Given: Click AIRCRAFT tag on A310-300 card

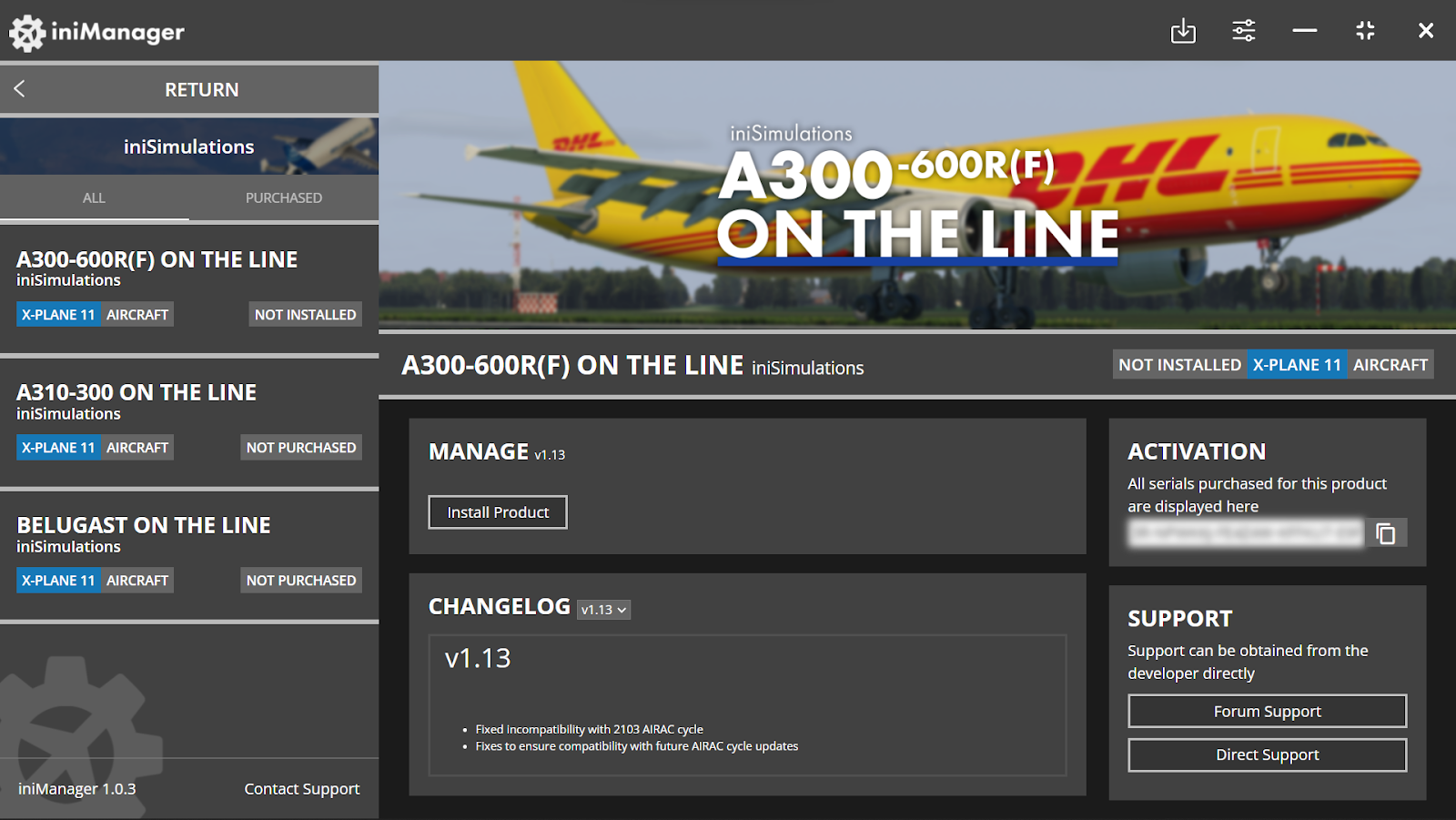Looking at the screenshot, I should pyautogui.click(x=137, y=448).
